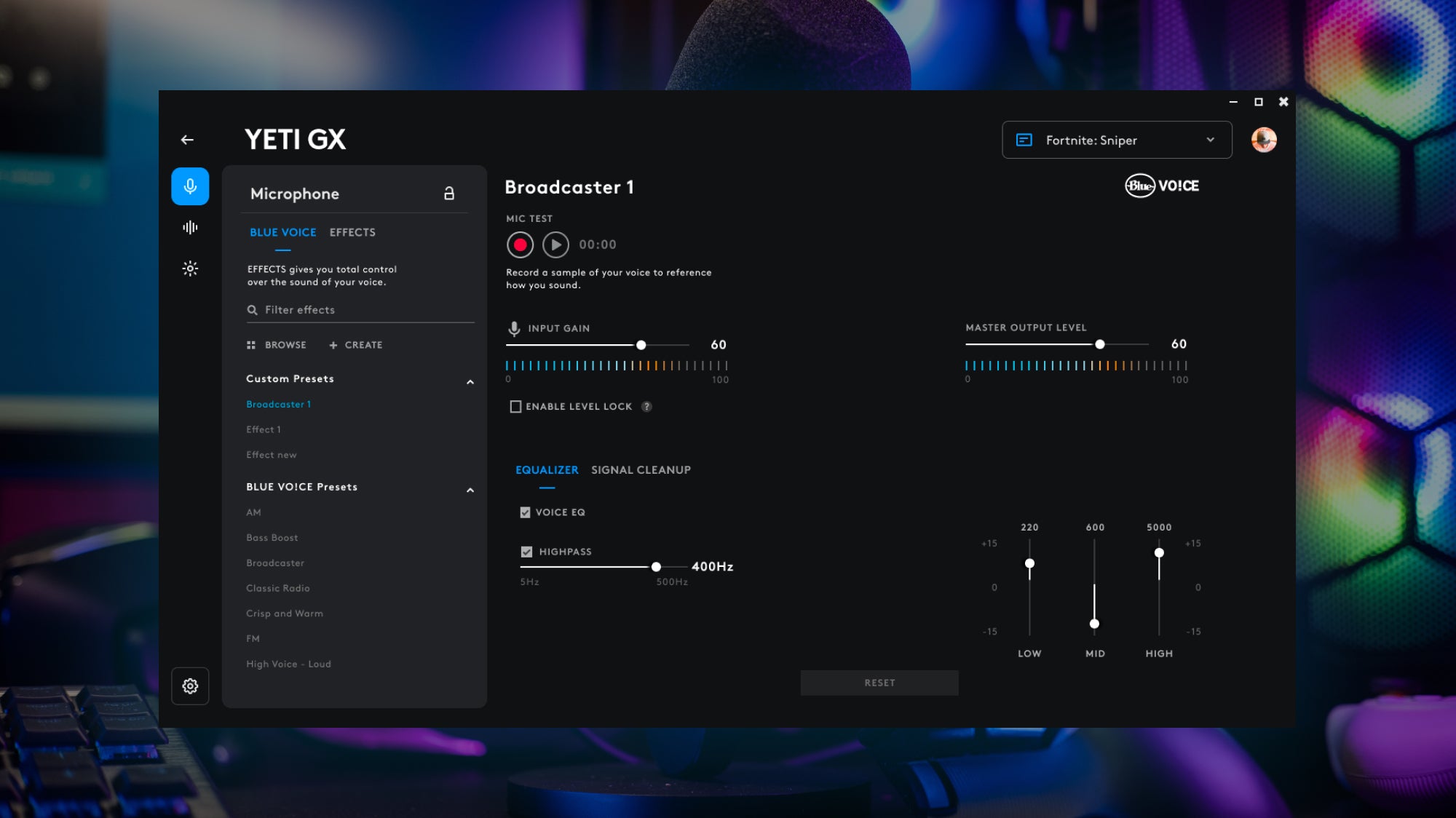Click the user profile avatar

point(1264,140)
